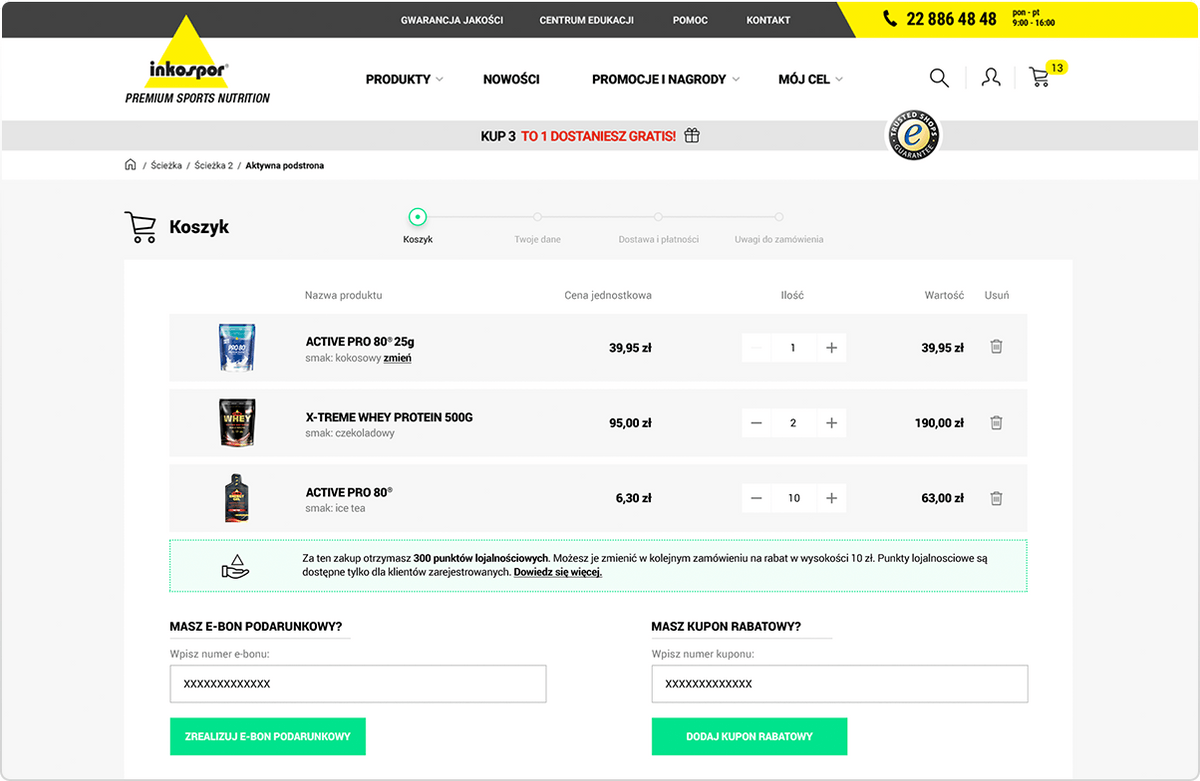Click the Trusted Shops guarantee badge
Image resolution: width=1200 pixels, height=781 pixels.
click(914, 134)
